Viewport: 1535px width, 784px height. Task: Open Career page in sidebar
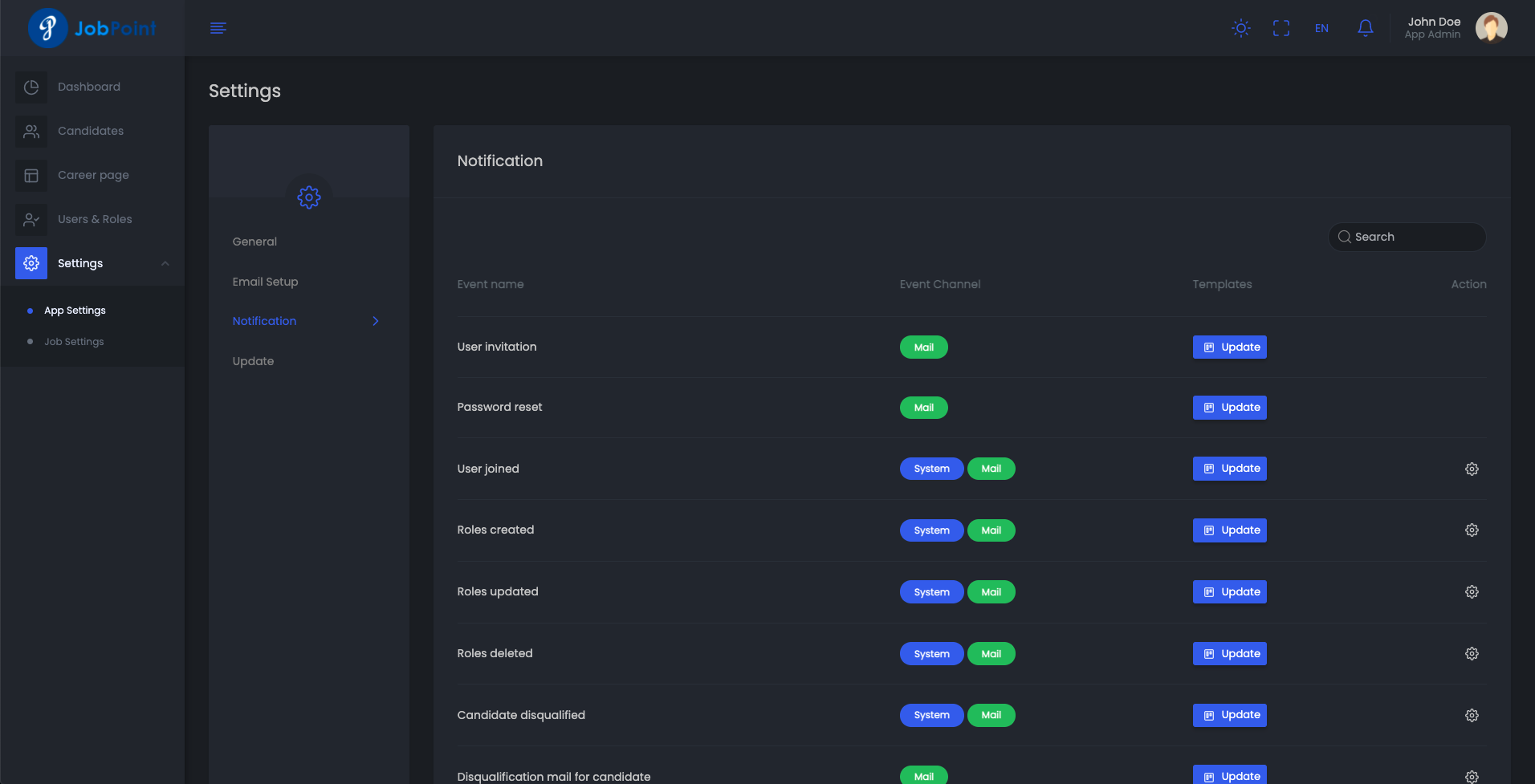(x=93, y=175)
